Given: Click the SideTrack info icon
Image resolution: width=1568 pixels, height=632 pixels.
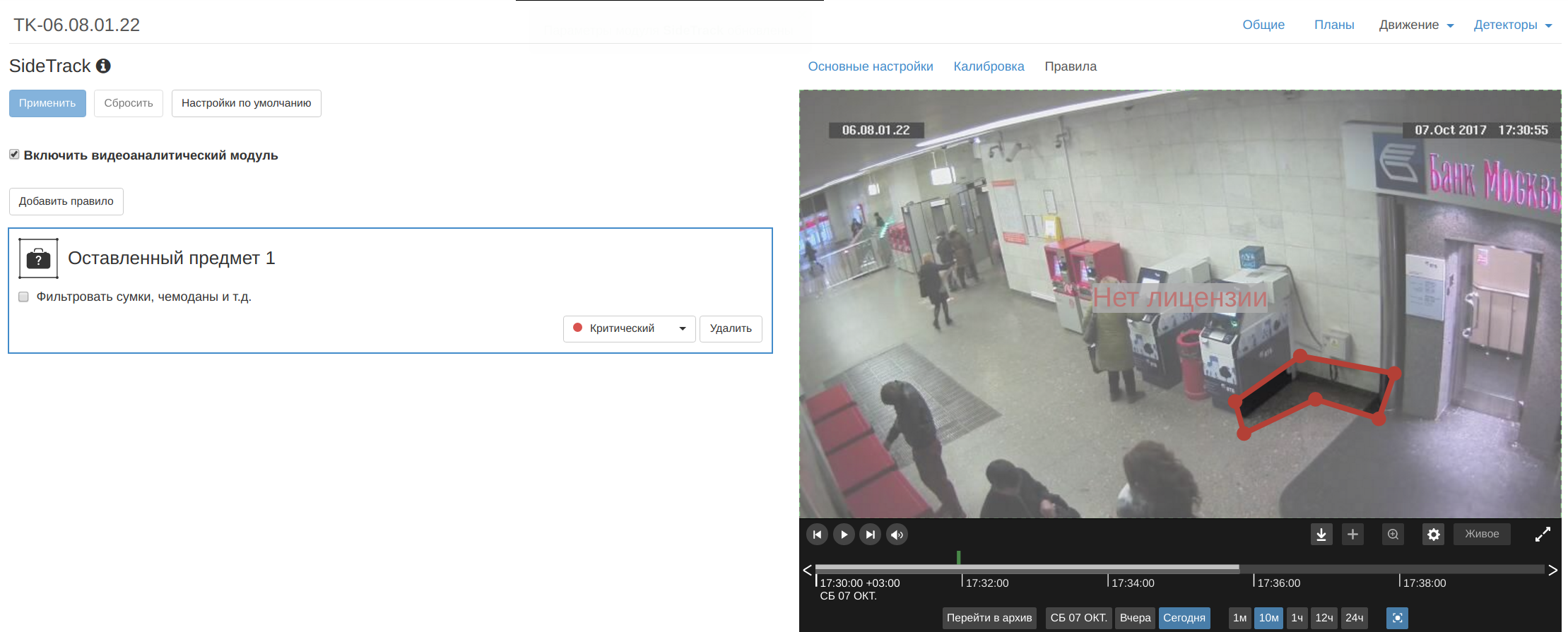Looking at the screenshot, I should click(103, 66).
